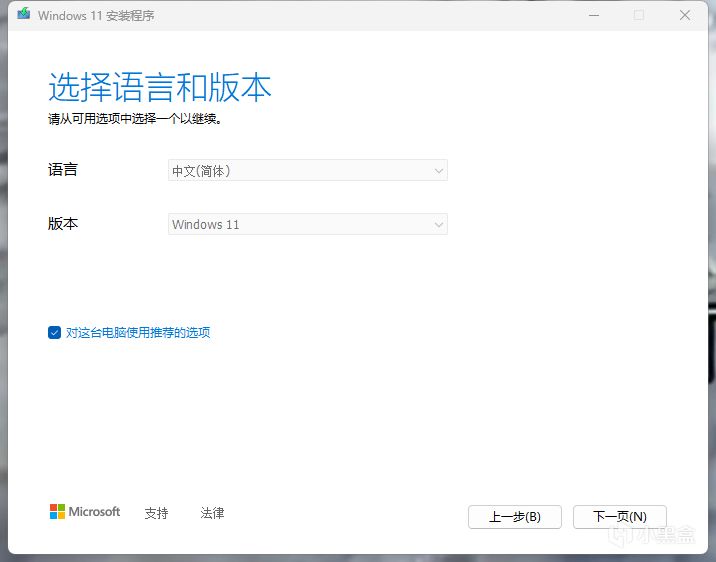Open the 语言 dropdown showing 中文(简体)
Viewport: 716px width, 562px height.
tap(308, 170)
